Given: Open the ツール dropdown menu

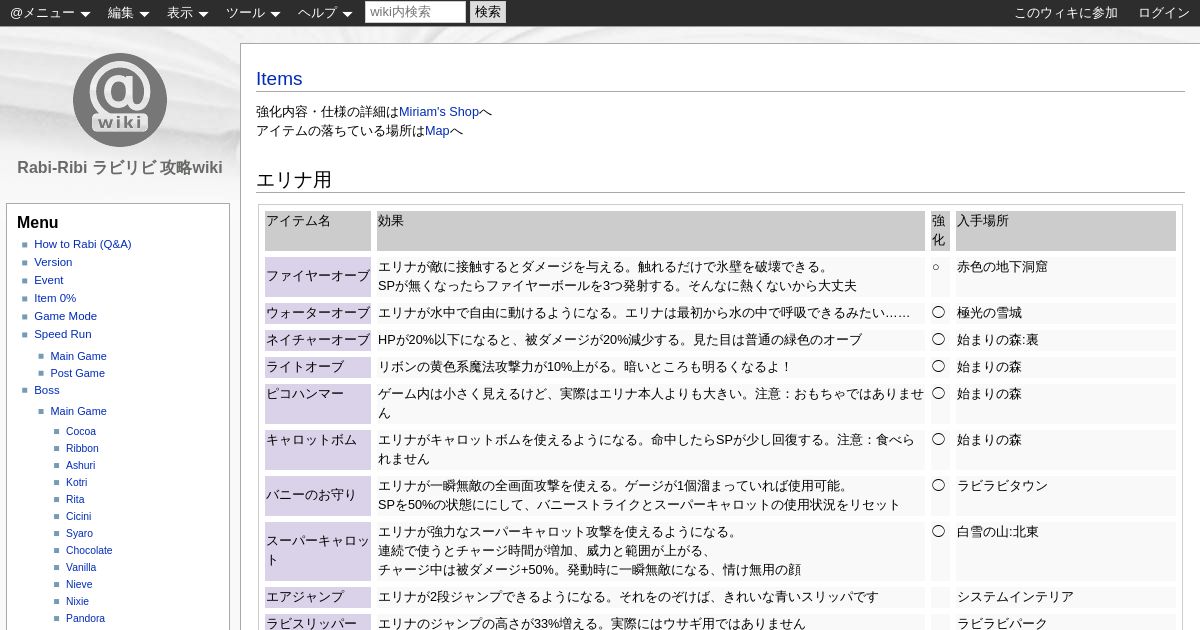Looking at the screenshot, I should click(x=252, y=13).
